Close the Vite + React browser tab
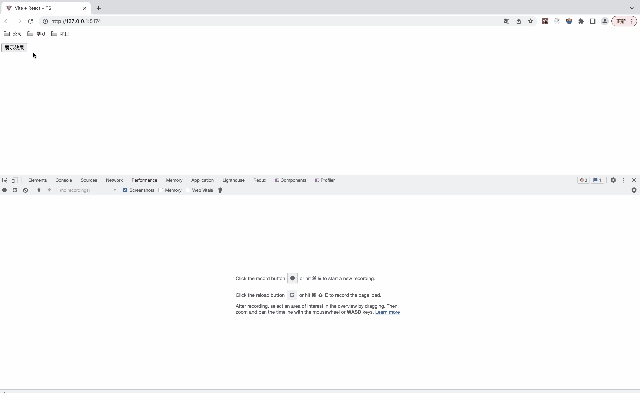The image size is (640, 393). [84, 8]
